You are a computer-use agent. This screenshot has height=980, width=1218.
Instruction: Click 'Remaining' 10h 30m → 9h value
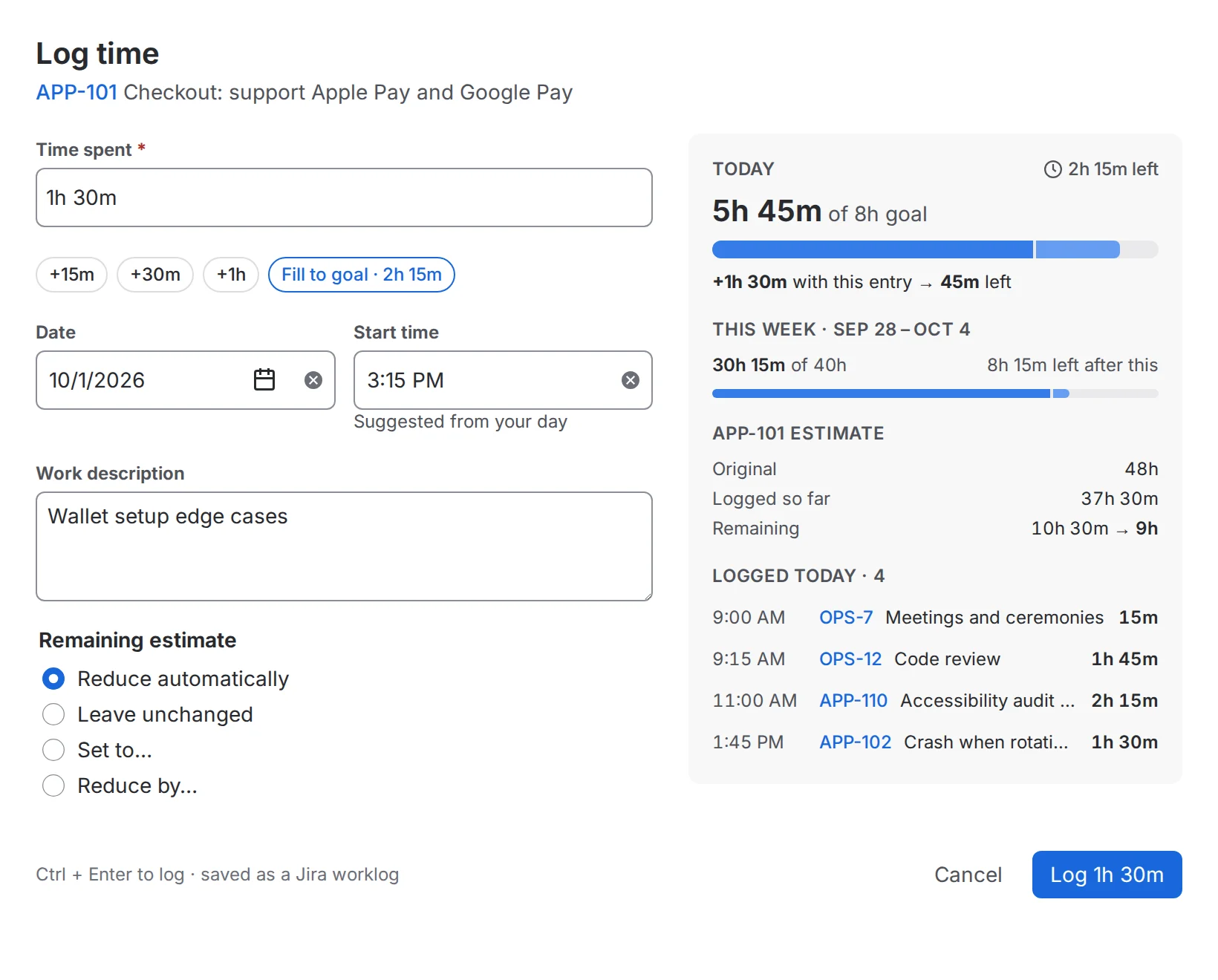pos(1095,529)
